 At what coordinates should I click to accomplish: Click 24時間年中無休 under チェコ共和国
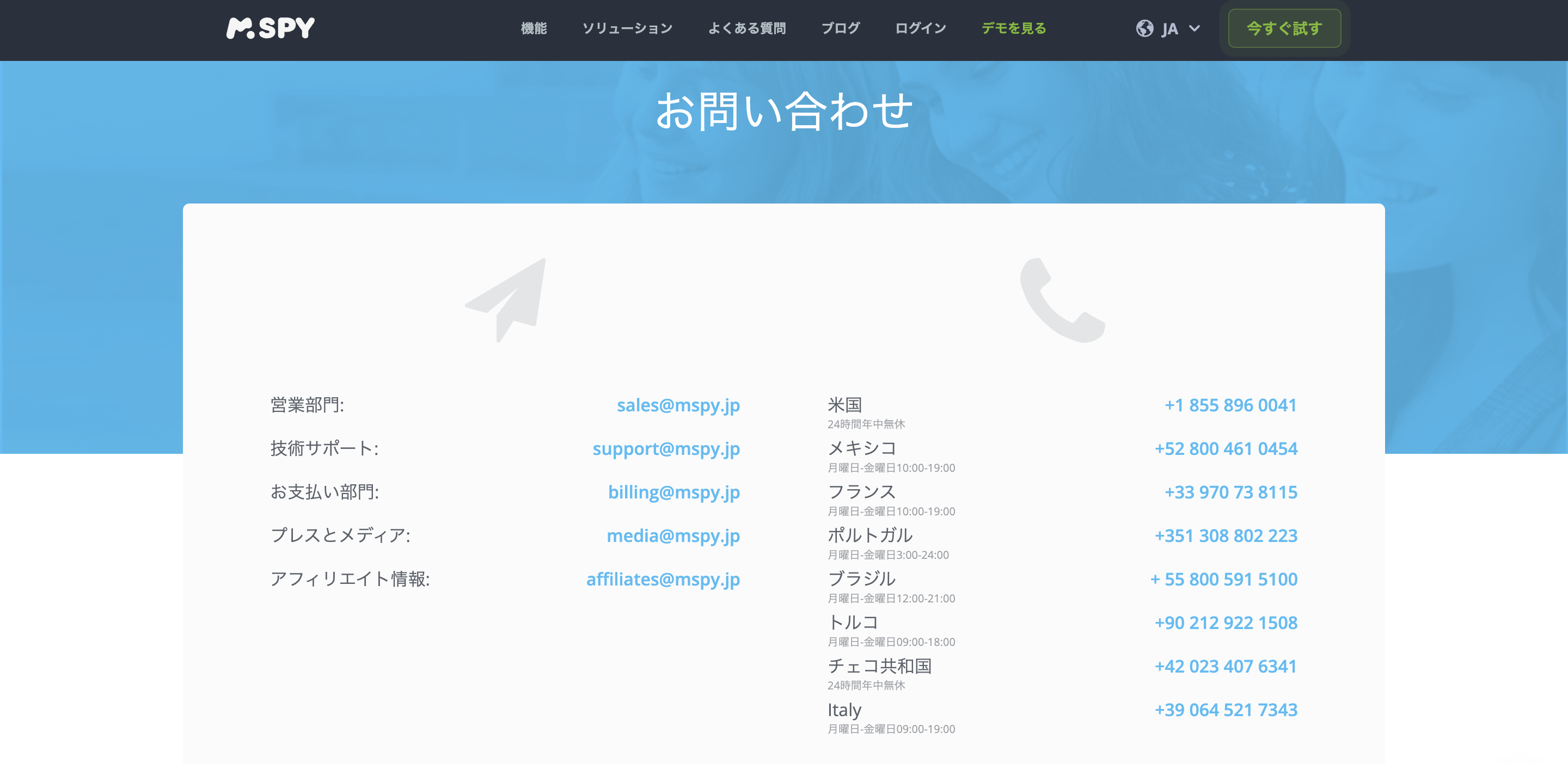(866, 686)
